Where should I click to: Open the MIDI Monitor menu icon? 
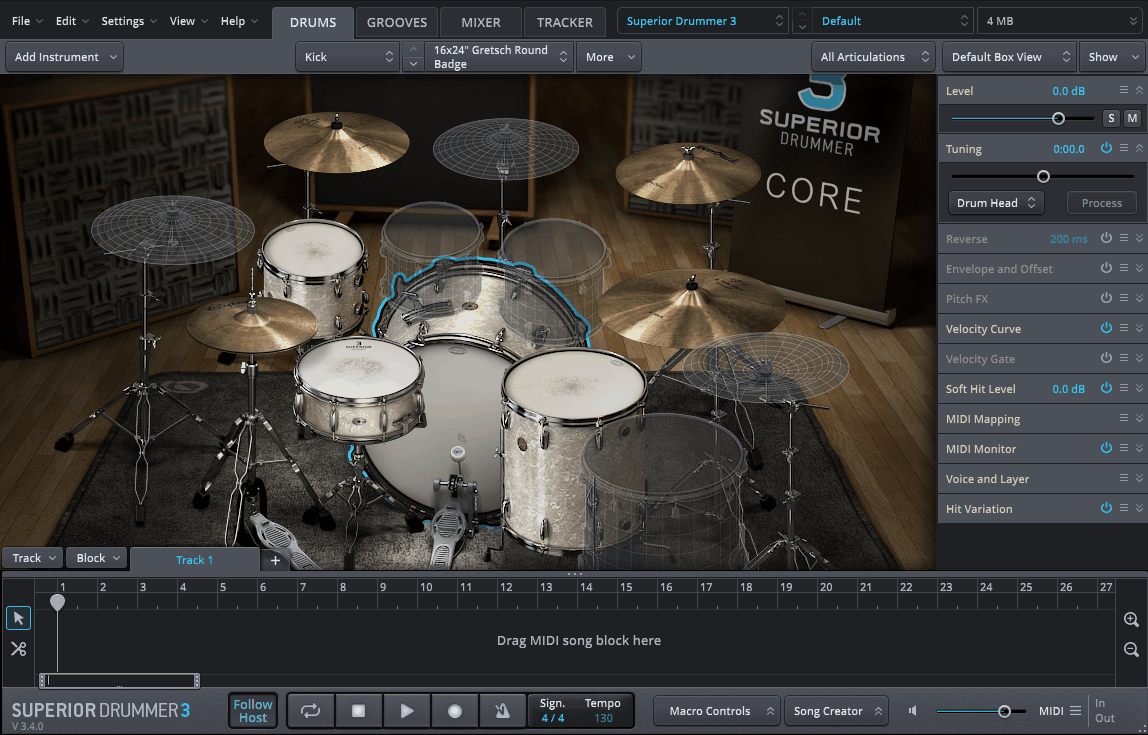[1124, 448]
